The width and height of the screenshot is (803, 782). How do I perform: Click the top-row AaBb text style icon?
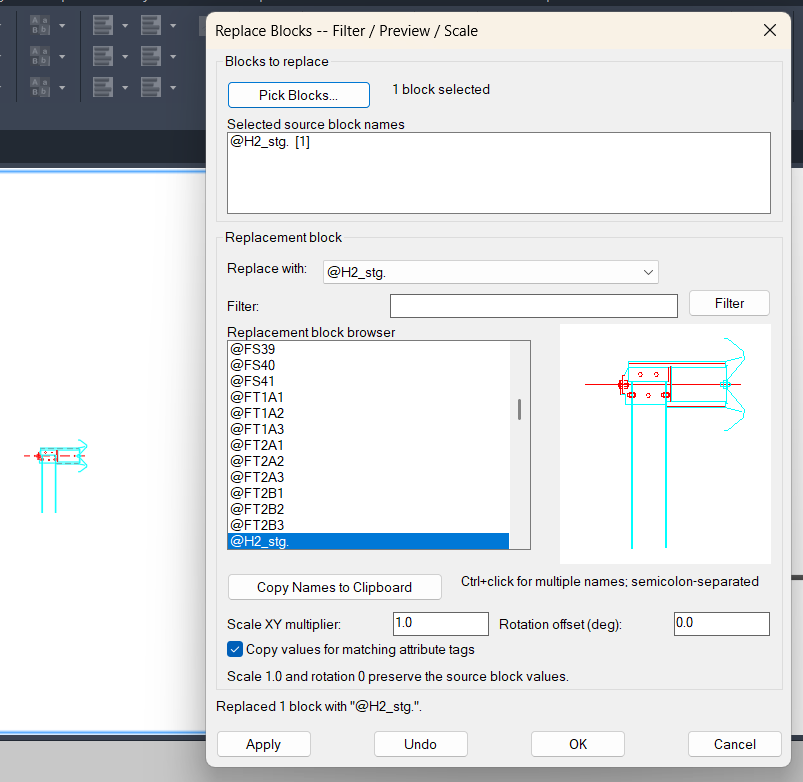(x=40, y=25)
